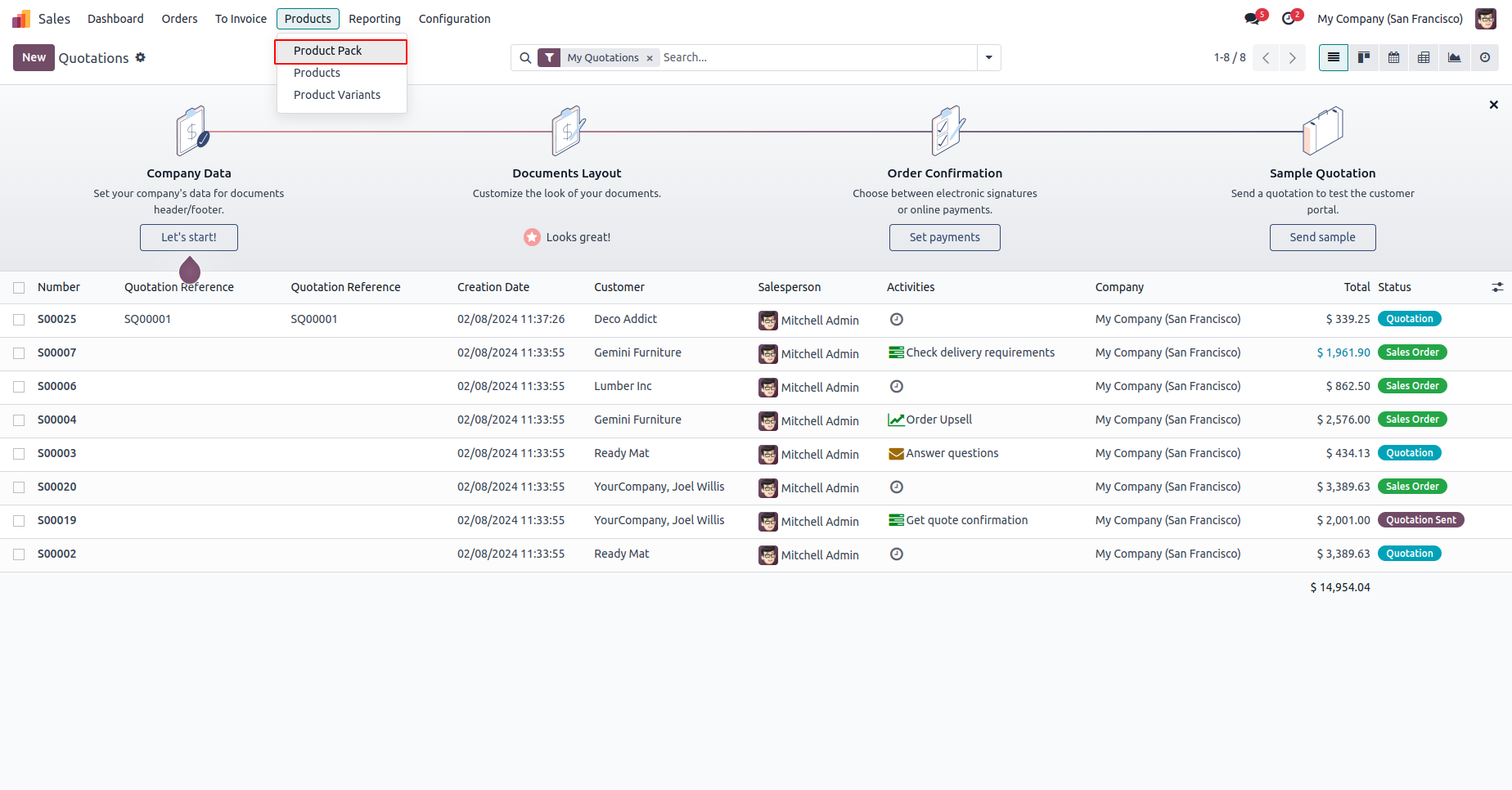This screenshot has height=790, width=1512.
Task: Sort by the Customer column header
Action: 619,287
